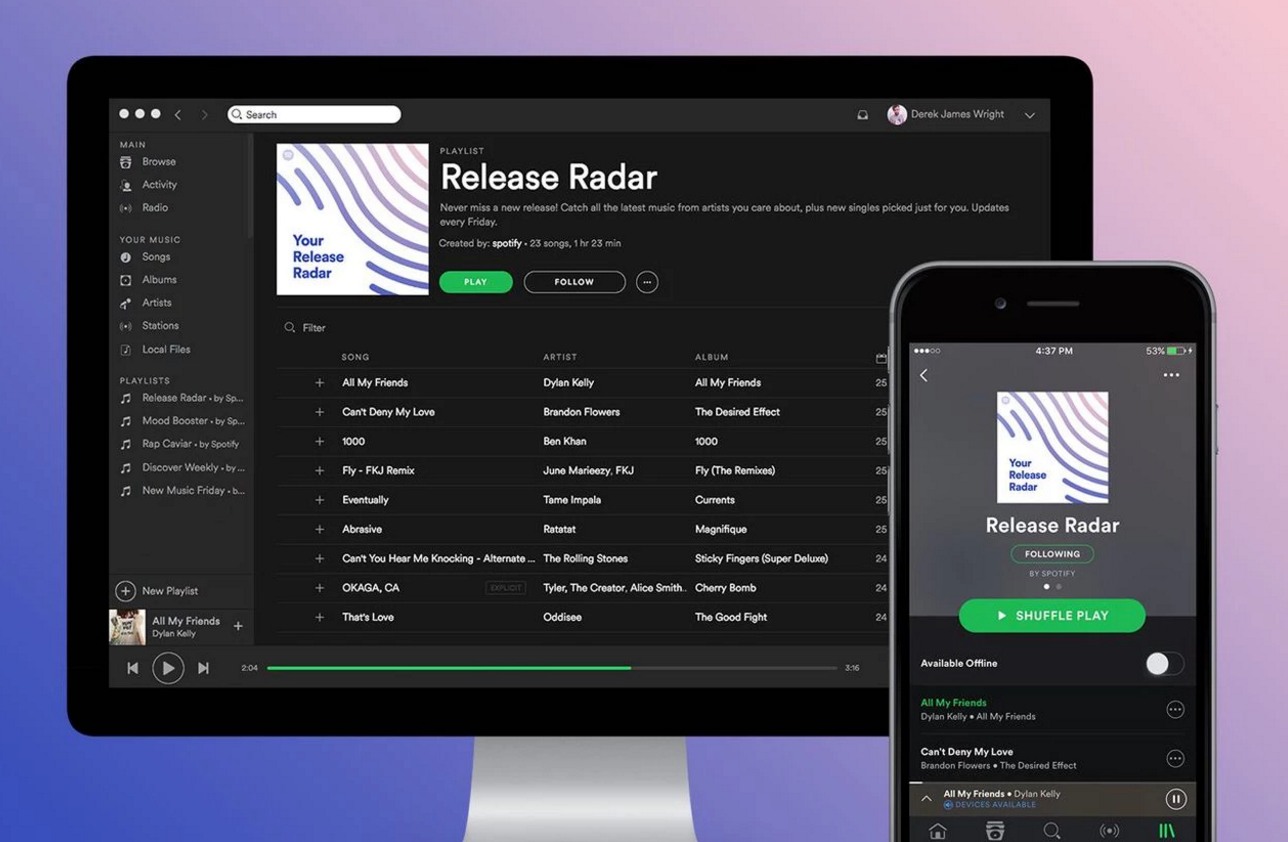Open Browse in the desktop sidebar
The height and width of the screenshot is (842, 1288).
click(148, 162)
